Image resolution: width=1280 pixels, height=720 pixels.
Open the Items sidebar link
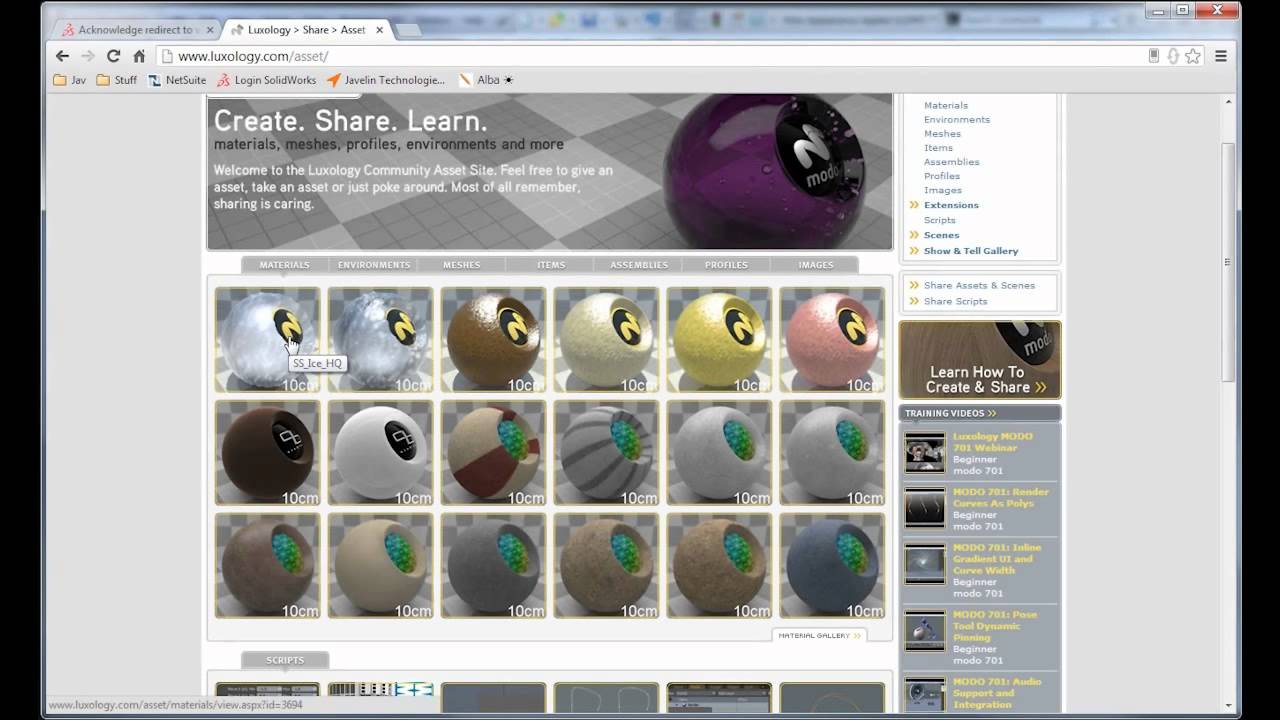point(938,147)
